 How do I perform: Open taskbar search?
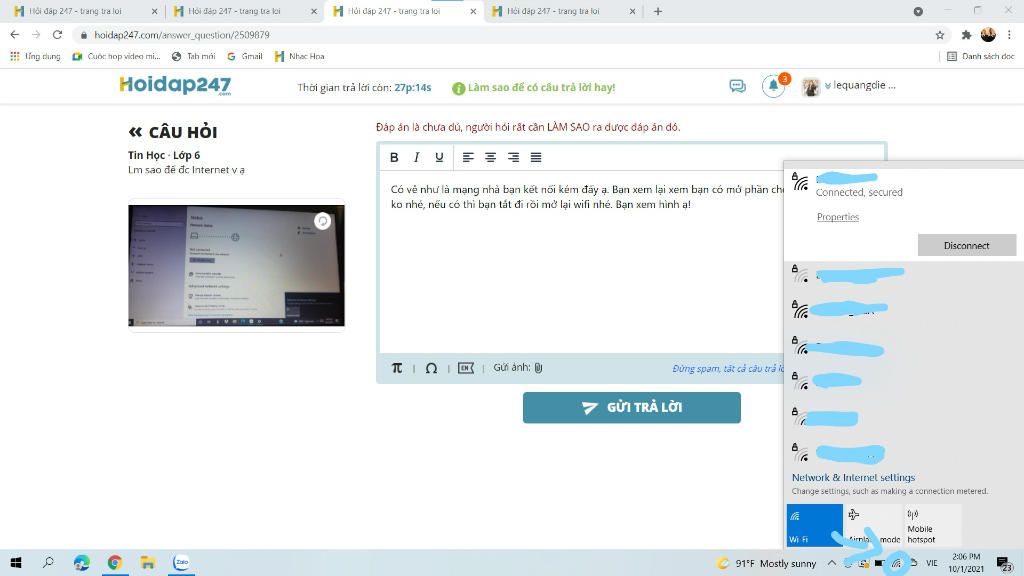click(48, 562)
